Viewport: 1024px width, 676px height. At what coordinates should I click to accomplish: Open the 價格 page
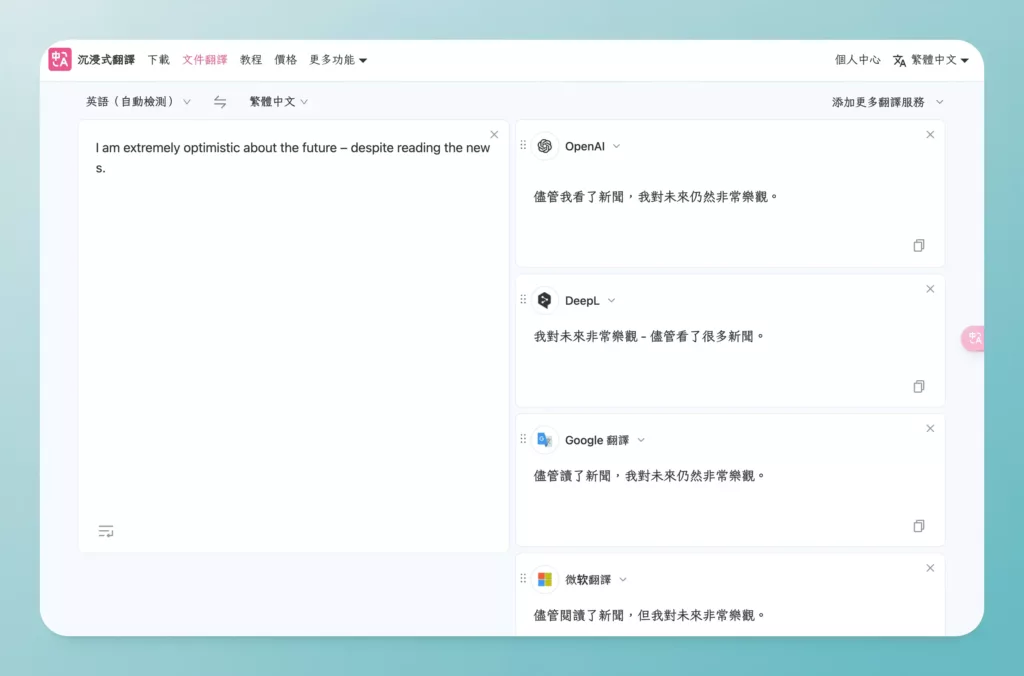pyautogui.click(x=285, y=60)
